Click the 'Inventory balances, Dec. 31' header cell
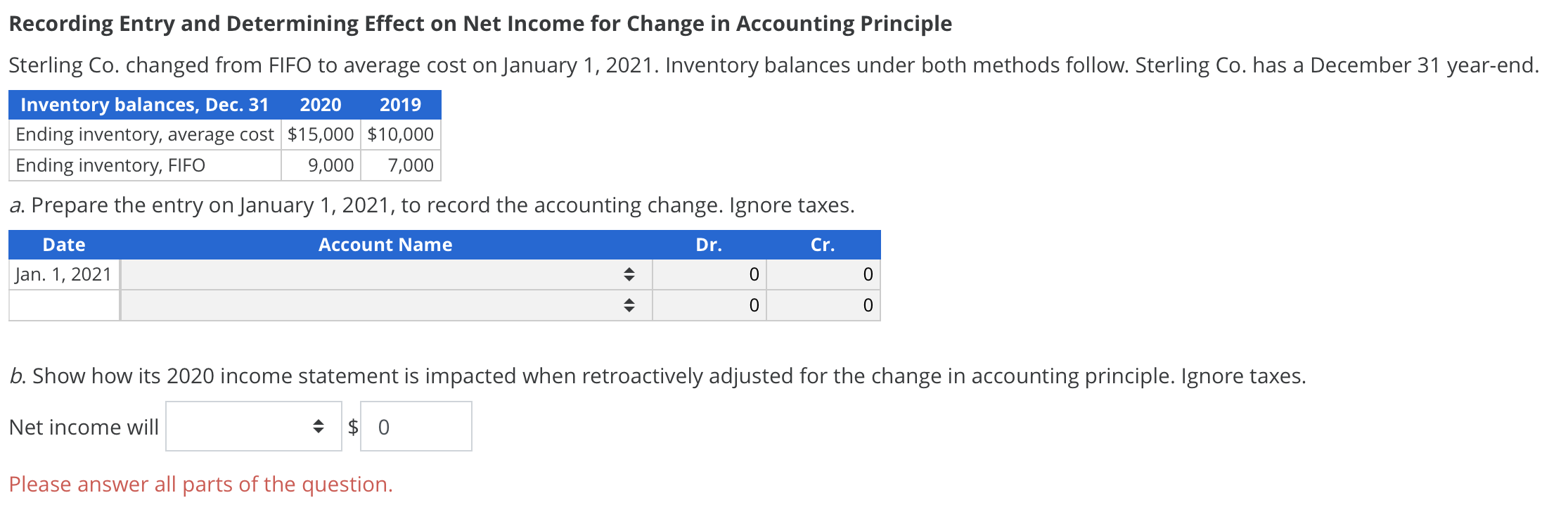 (144, 104)
